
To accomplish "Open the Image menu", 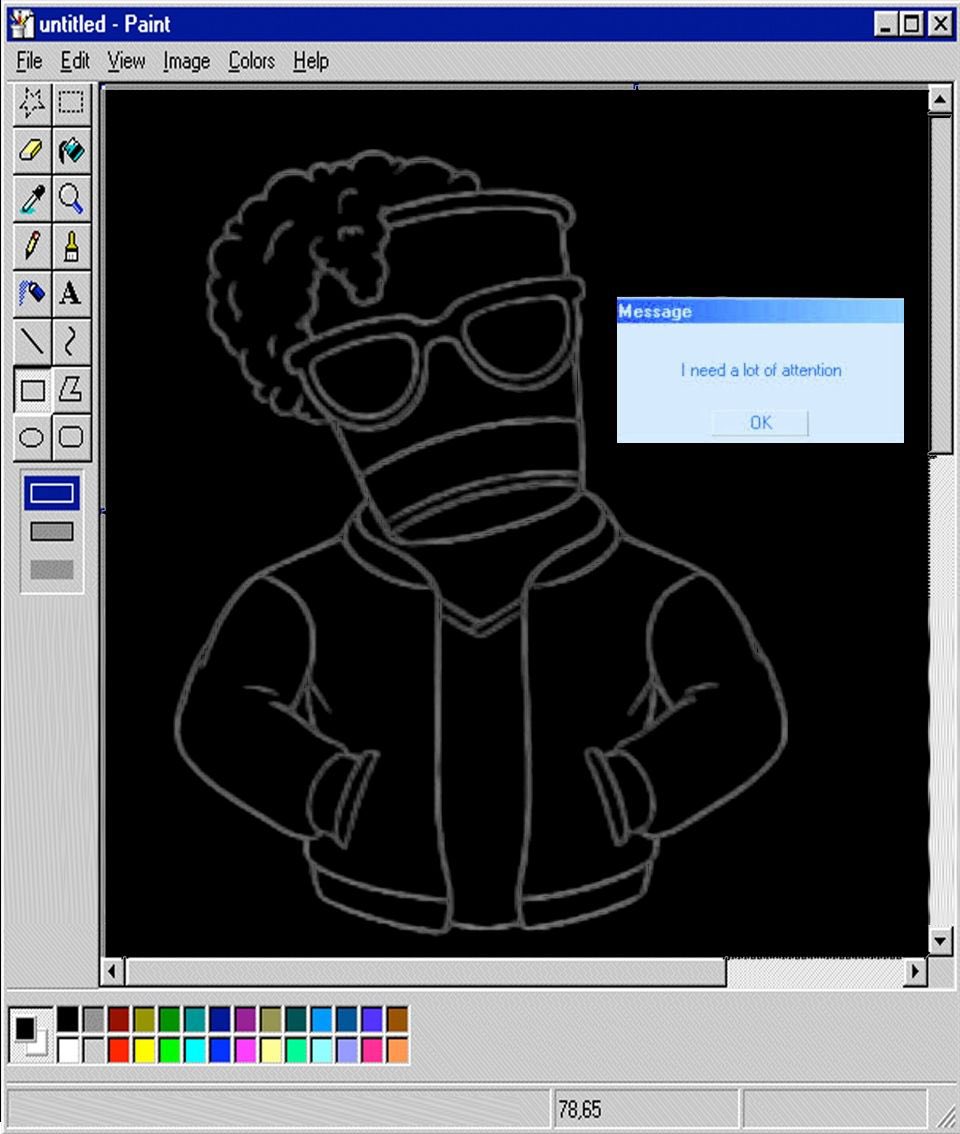I will pyautogui.click(x=187, y=61).
